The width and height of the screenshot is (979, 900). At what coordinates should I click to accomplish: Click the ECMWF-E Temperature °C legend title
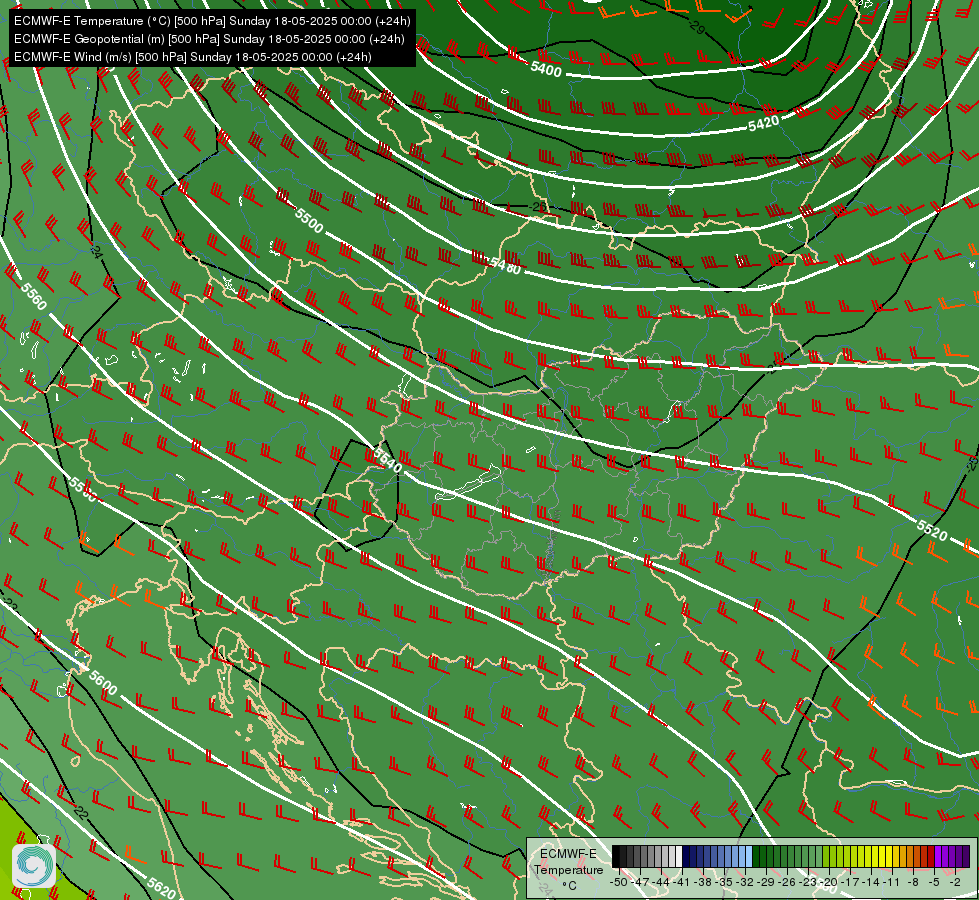pos(568,869)
